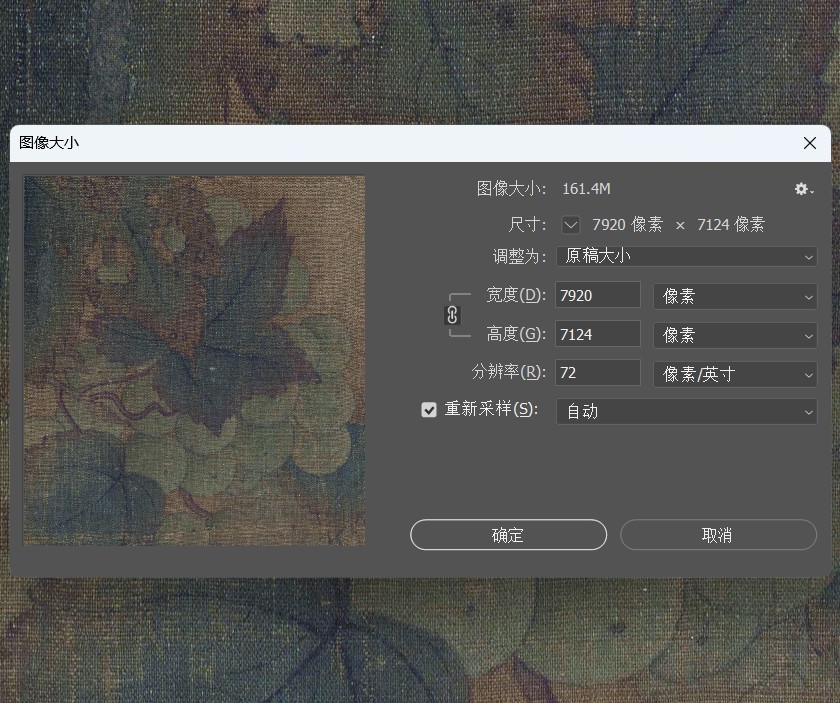Click the 分辨率(R): label
The image size is (840, 703).
tap(508, 372)
